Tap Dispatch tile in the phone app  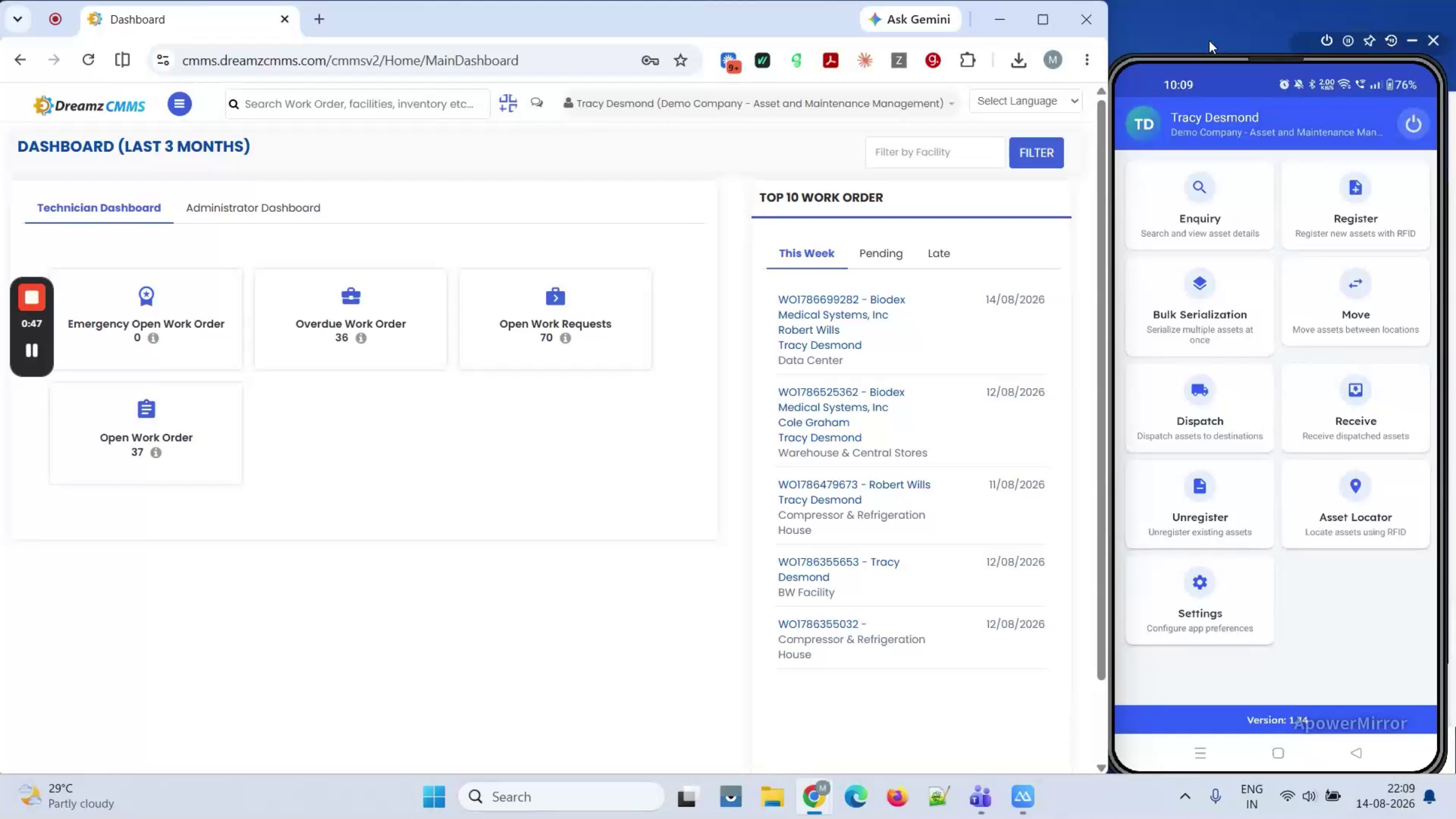click(1199, 408)
